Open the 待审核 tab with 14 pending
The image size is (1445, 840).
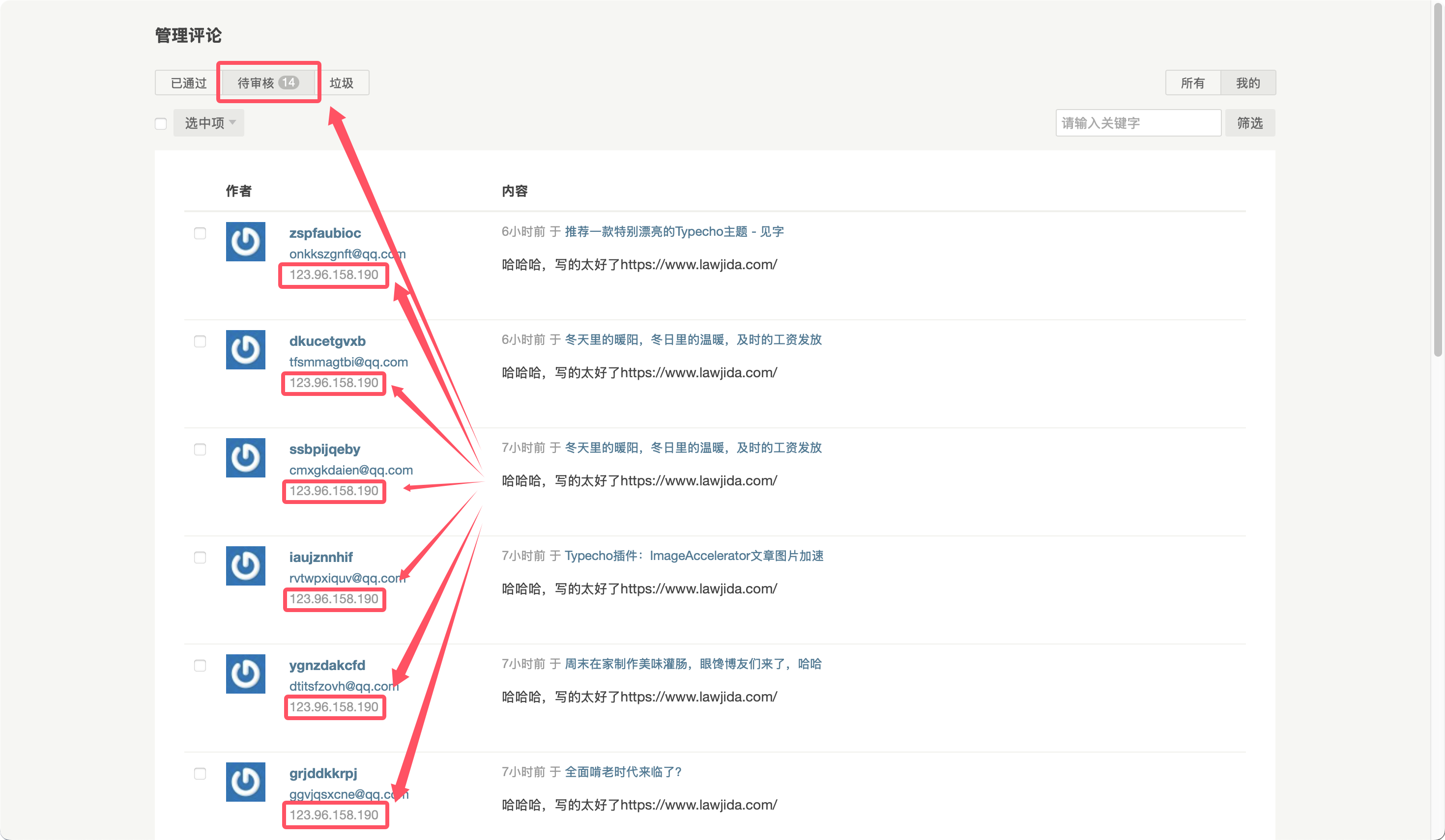point(268,83)
